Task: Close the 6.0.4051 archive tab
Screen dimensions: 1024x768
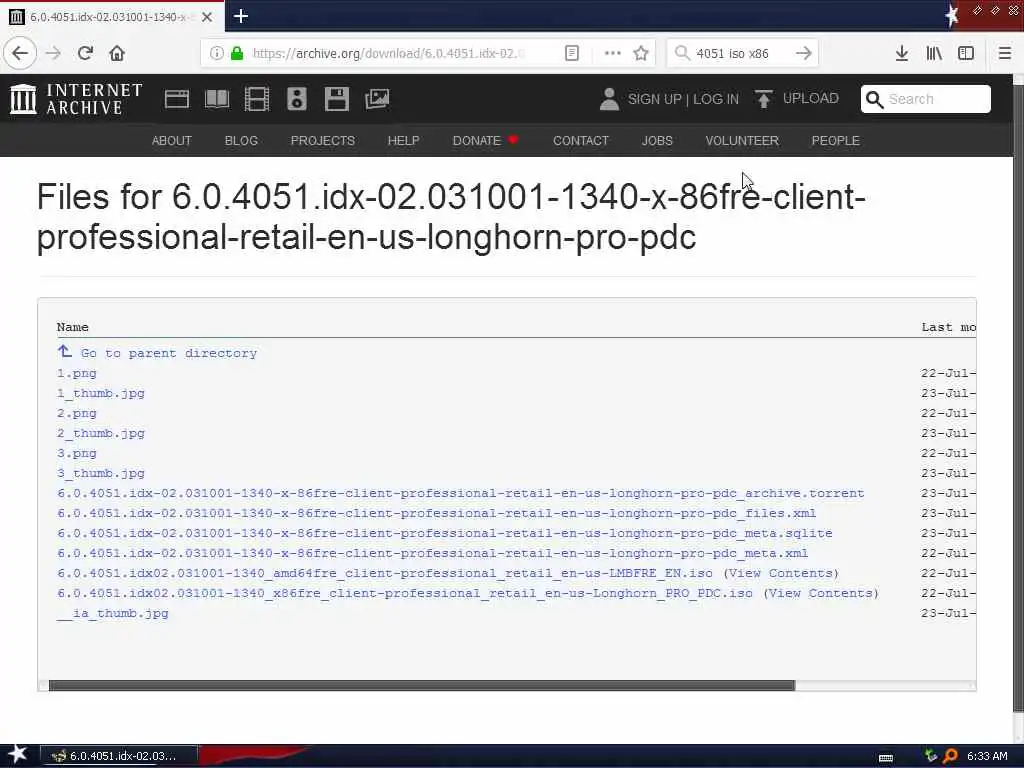Action: (207, 17)
